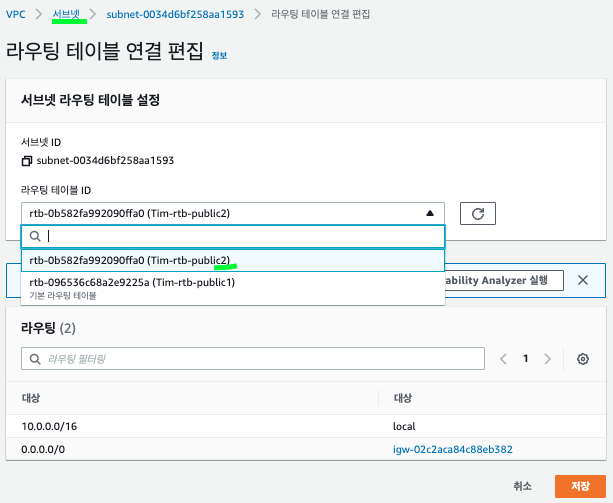Refresh the routing table list
The width and height of the screenshot is (613, 503).
[x=478, y=213]
